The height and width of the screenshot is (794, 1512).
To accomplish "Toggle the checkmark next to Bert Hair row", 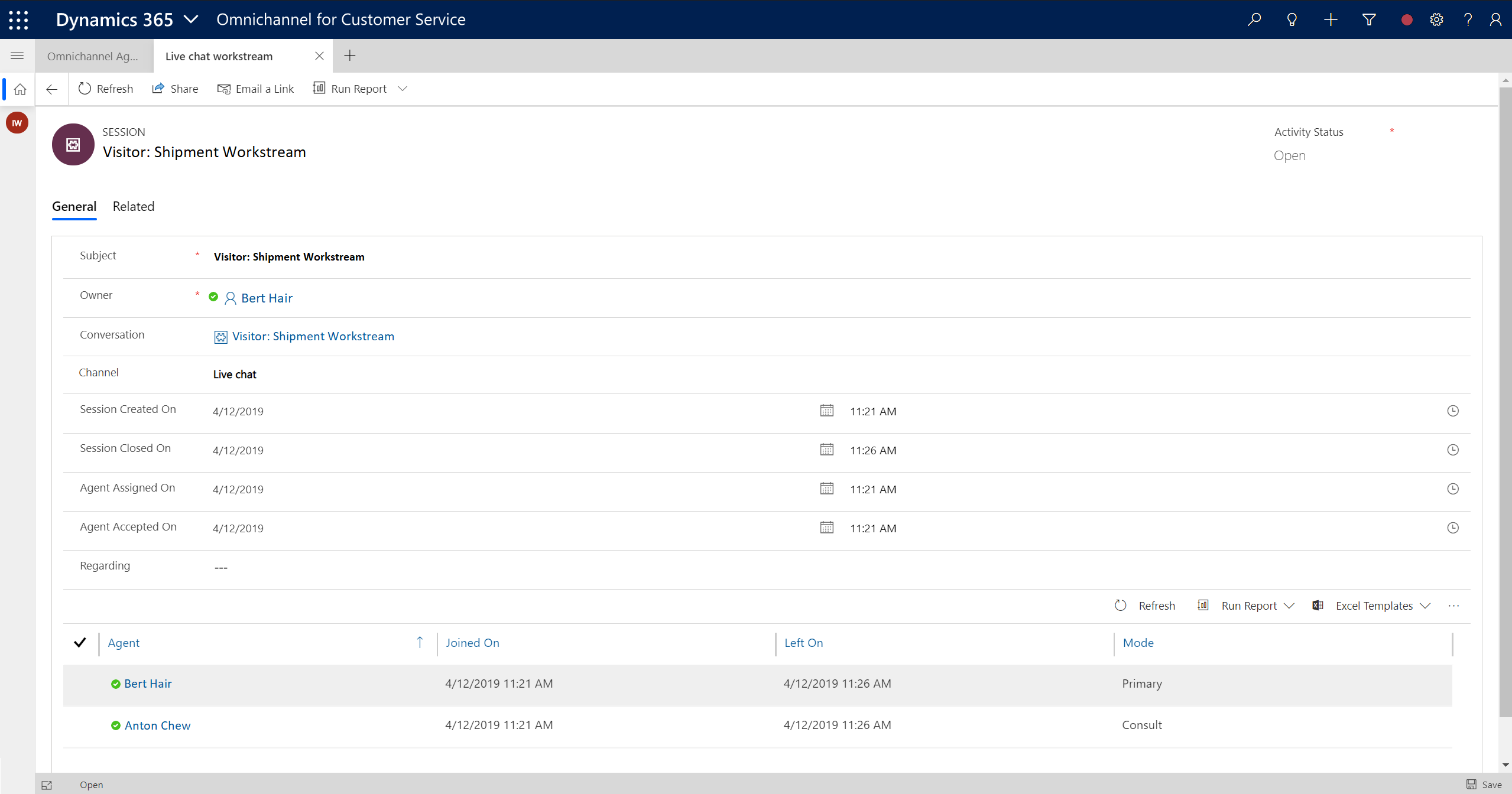I will [x=80, y=683].
